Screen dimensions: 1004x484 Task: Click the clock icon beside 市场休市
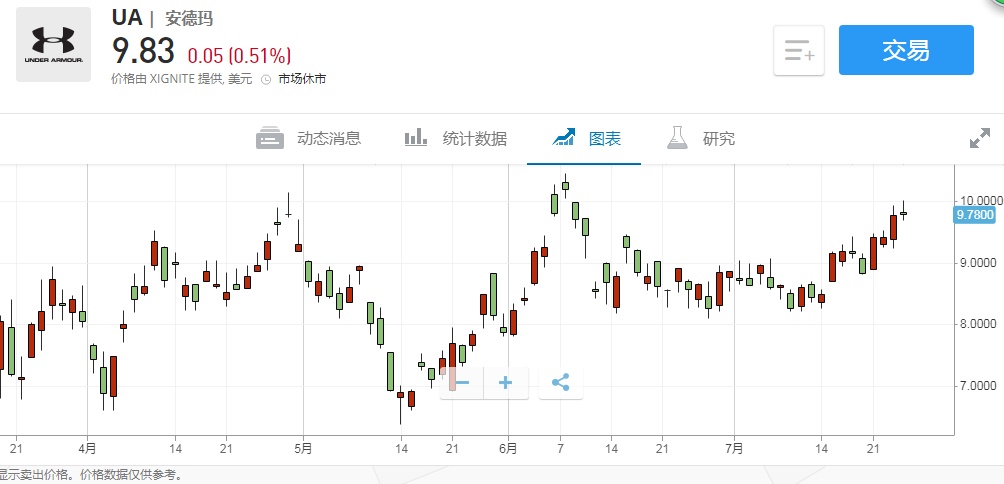(x=266, y=79)
